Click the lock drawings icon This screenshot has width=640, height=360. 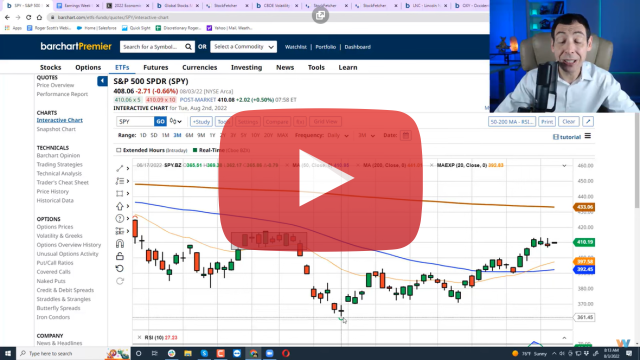[x=120, y=256]
